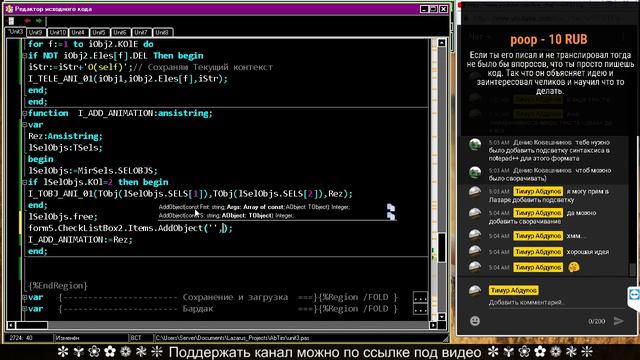Click the thinking emoji chat message
The height and width of the screenshot is (360, 640).
point(574,267)
